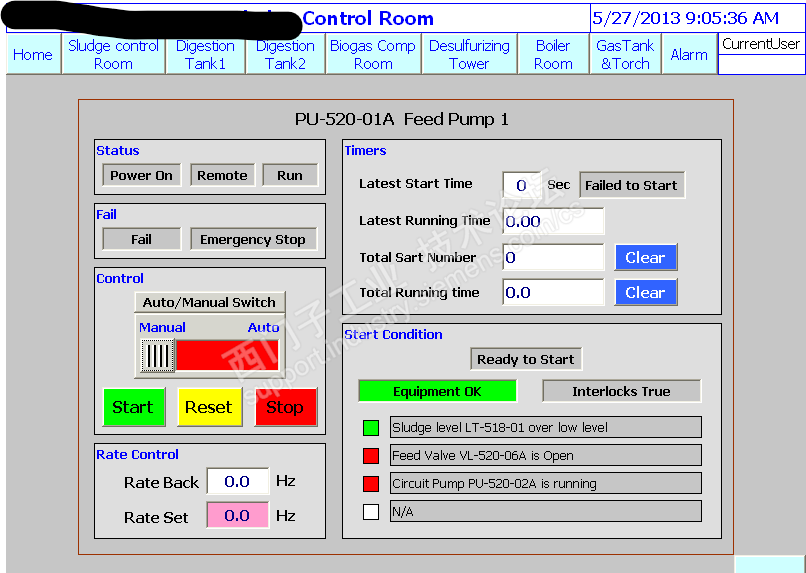Click the Auto label on switch

click(x=264, y=327)
